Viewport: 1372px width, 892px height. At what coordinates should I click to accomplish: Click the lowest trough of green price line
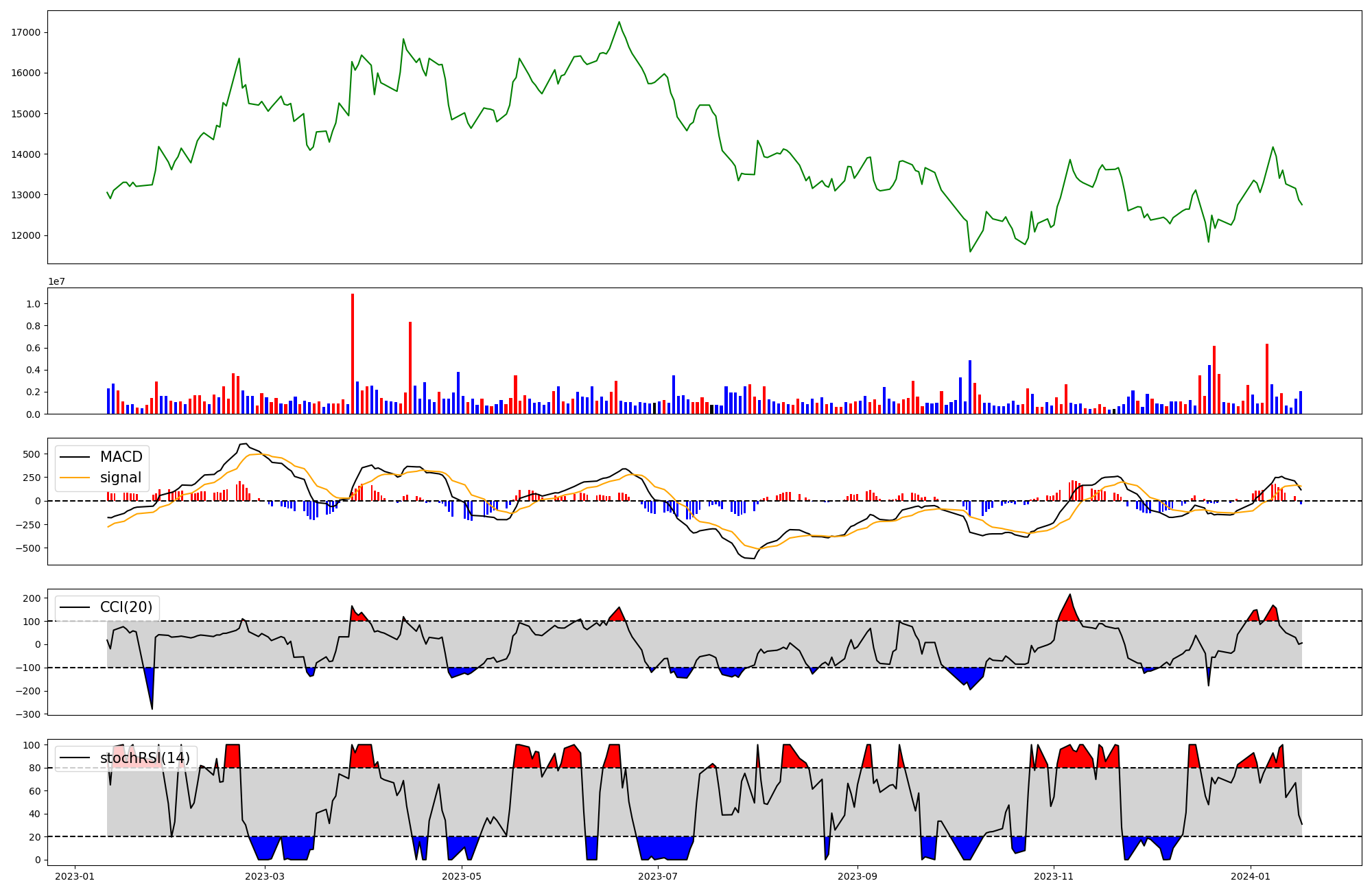click(x=970, y=251)
